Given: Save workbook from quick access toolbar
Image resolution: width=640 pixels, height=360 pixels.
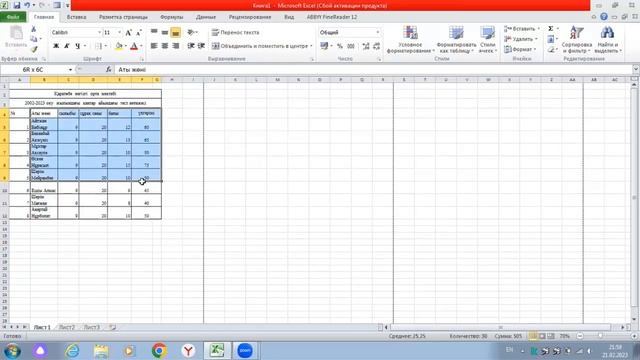Looking at the screenshot, I should click(17, 5).
